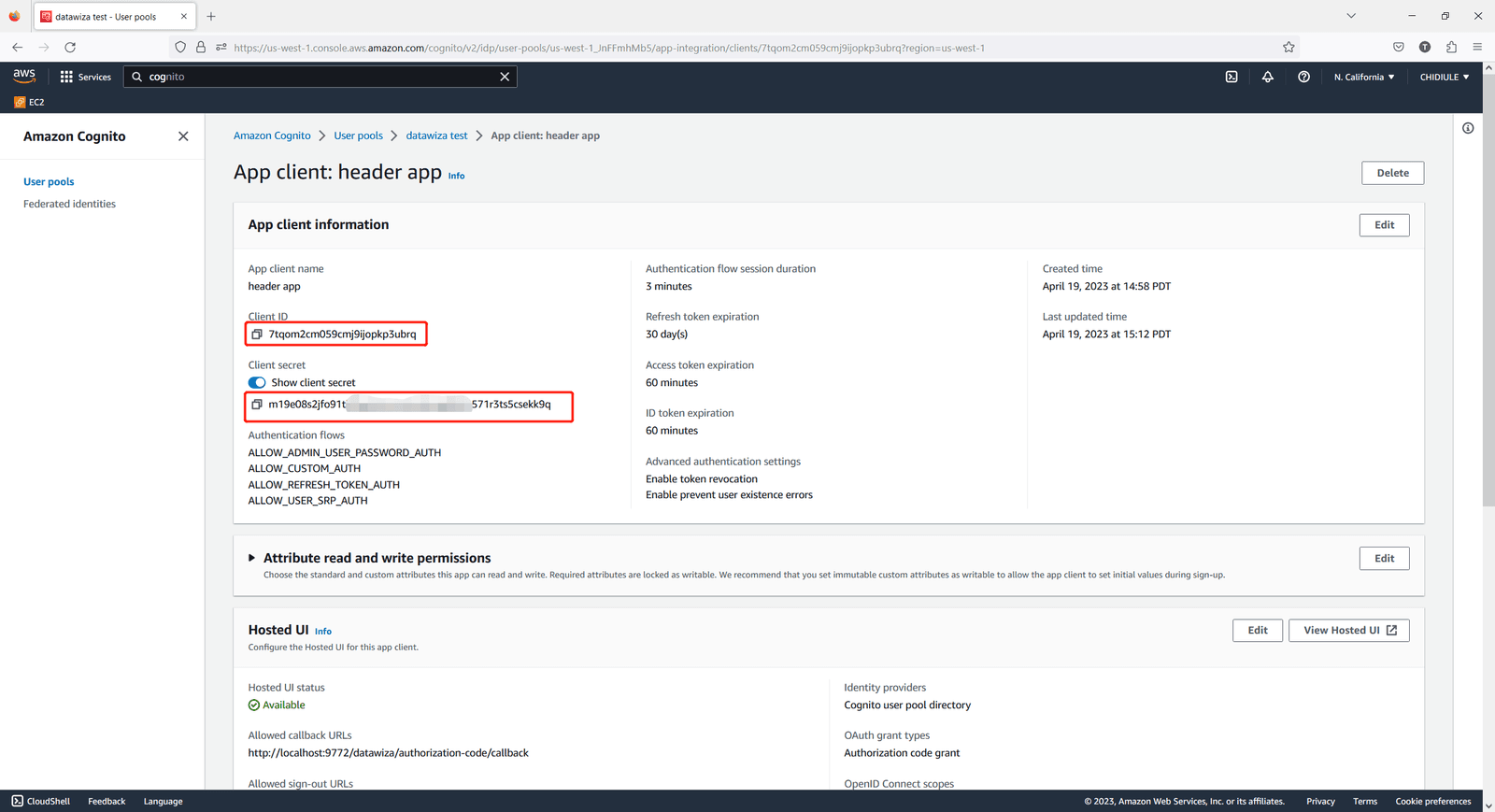1495x812 pixels.
Task: Open Save to Pocket icon
Action: [x=1399, y=47]
